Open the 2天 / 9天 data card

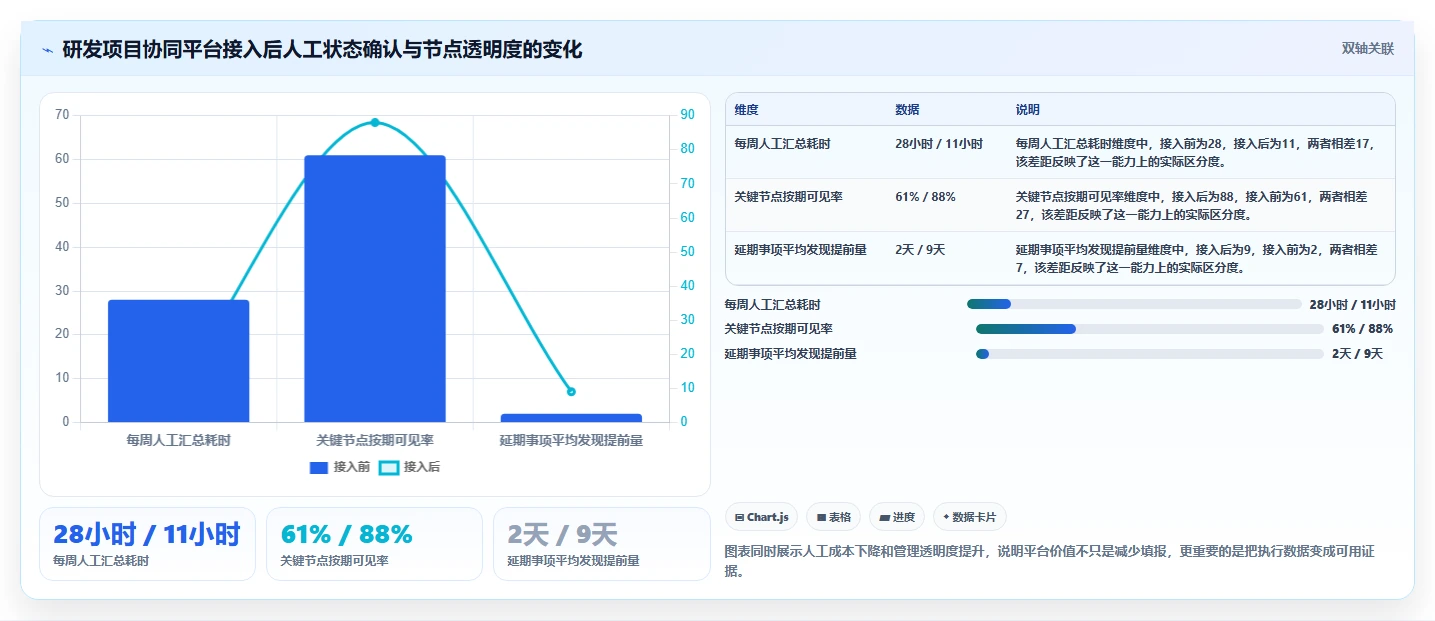coord(601,544)
